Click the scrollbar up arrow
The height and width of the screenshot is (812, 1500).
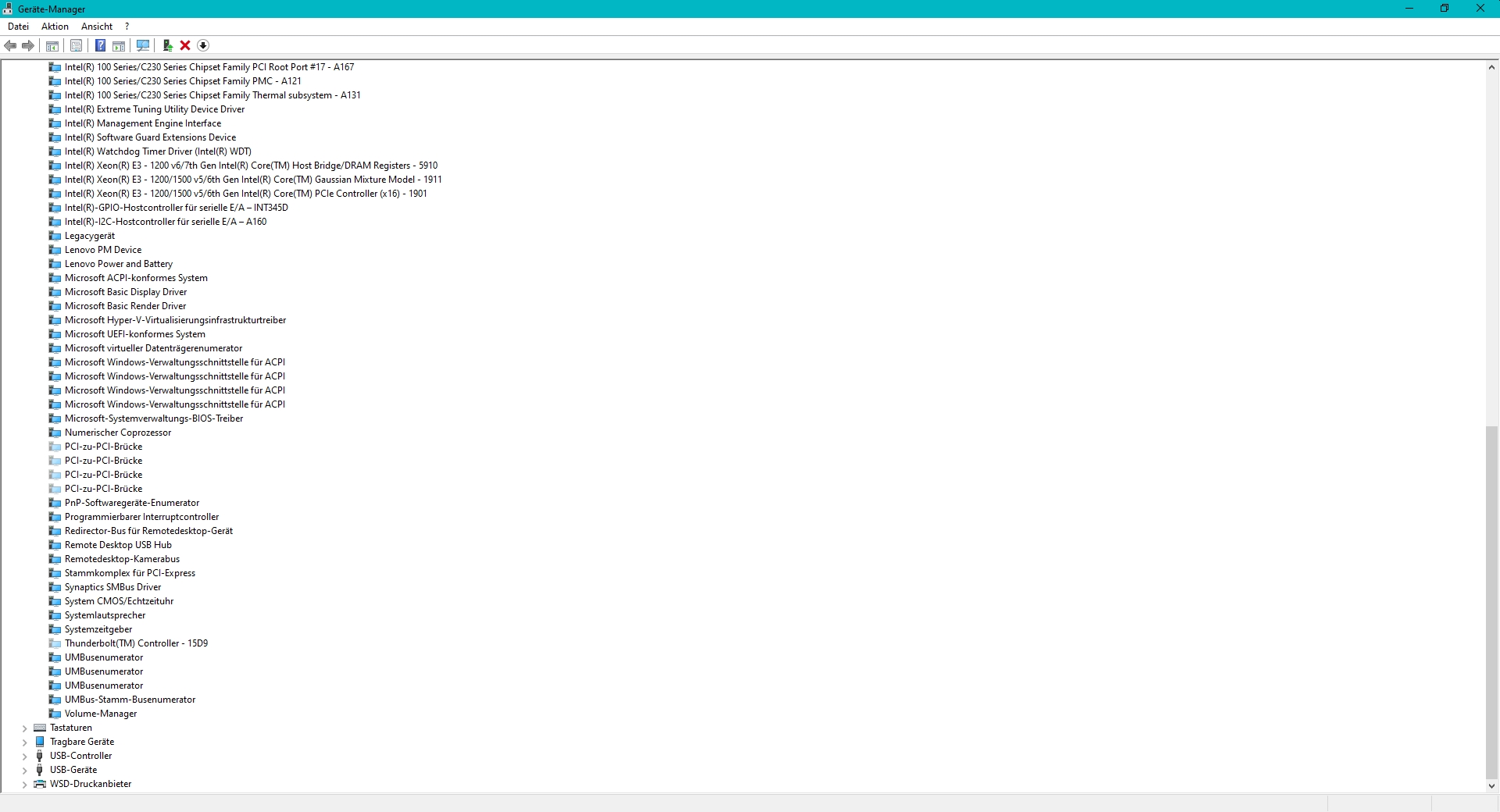click(1492, 67)
